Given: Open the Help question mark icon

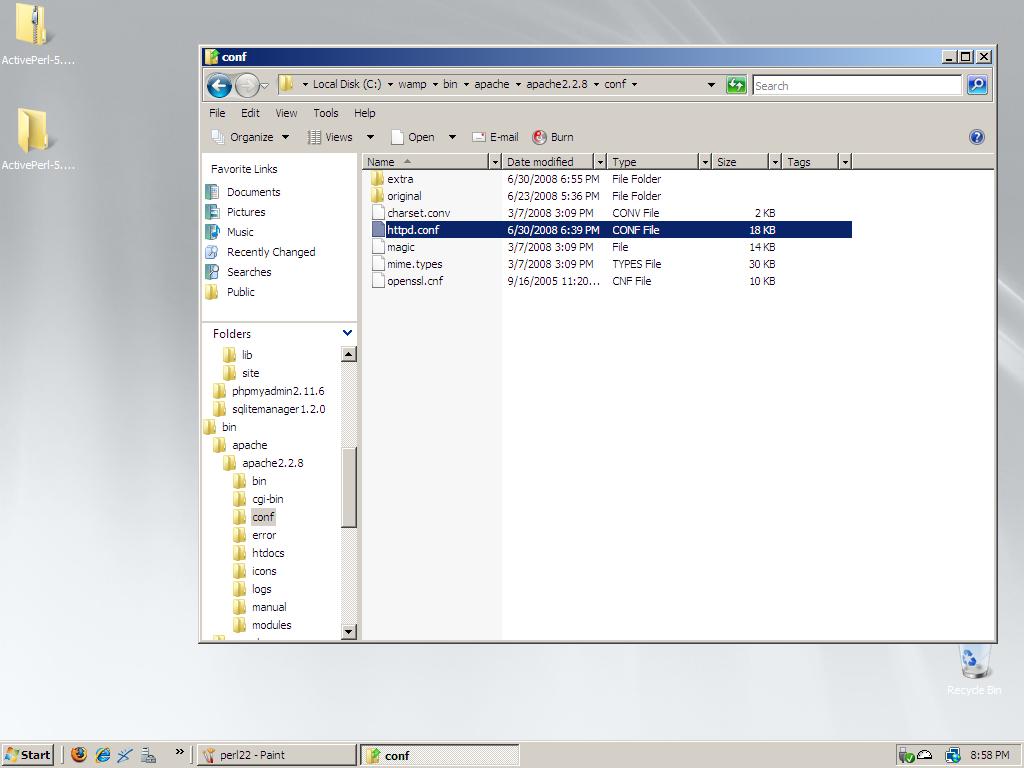Looking at the screenshot, I should tap(976, 137).
